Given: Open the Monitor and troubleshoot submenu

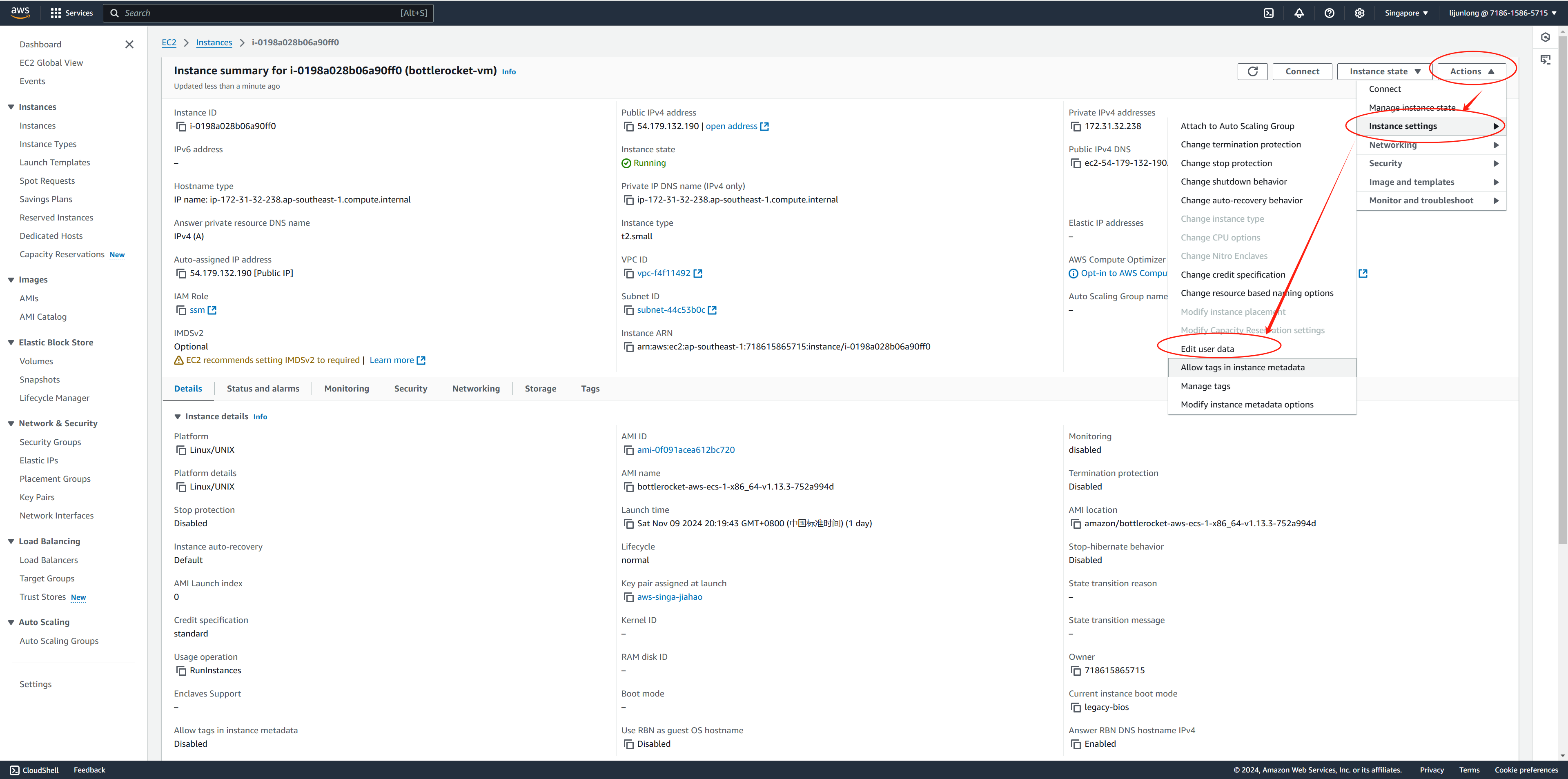Looking at the screenshot, I should (1431, 200).
